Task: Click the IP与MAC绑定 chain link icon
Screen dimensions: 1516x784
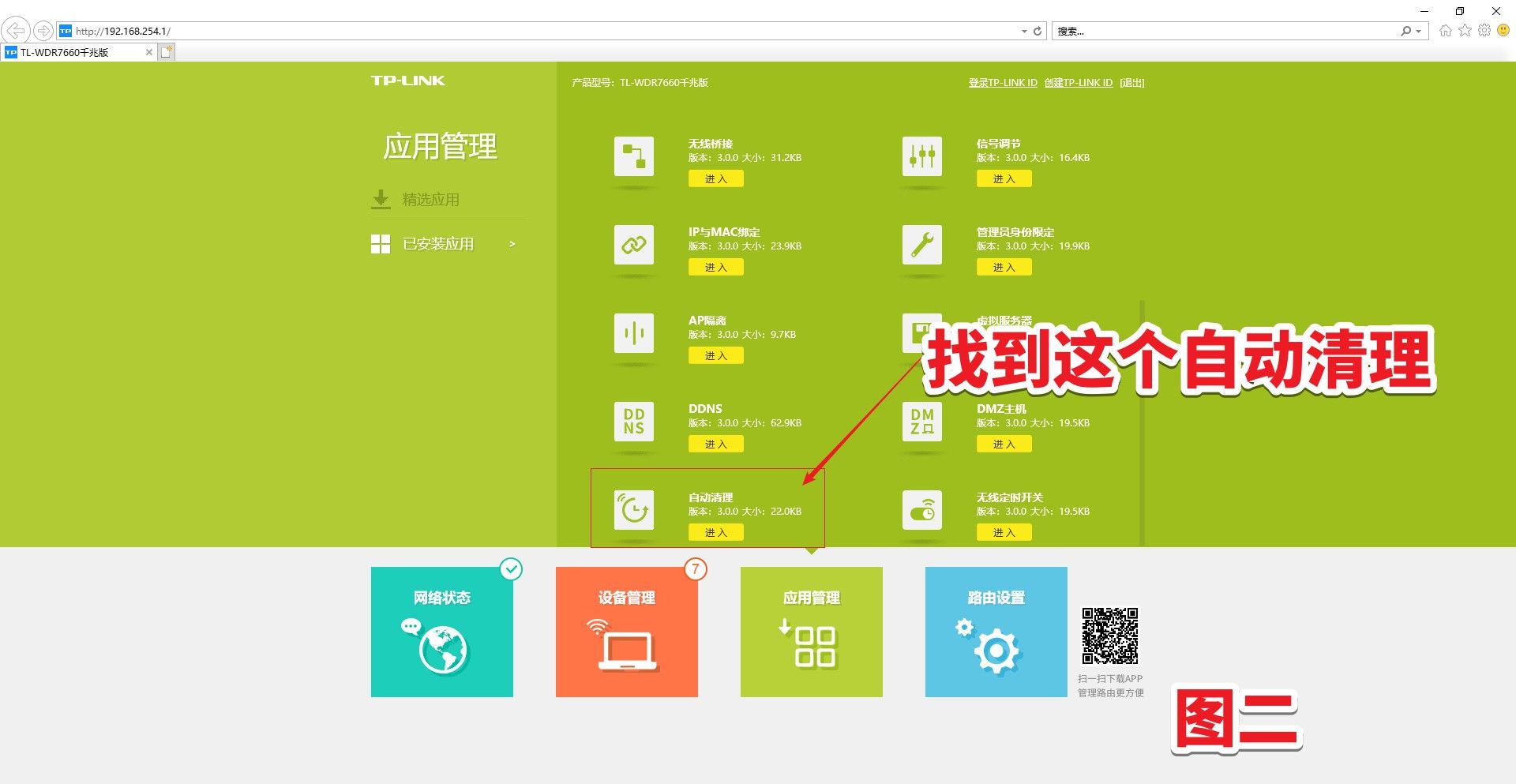Action: pos(633,245)
